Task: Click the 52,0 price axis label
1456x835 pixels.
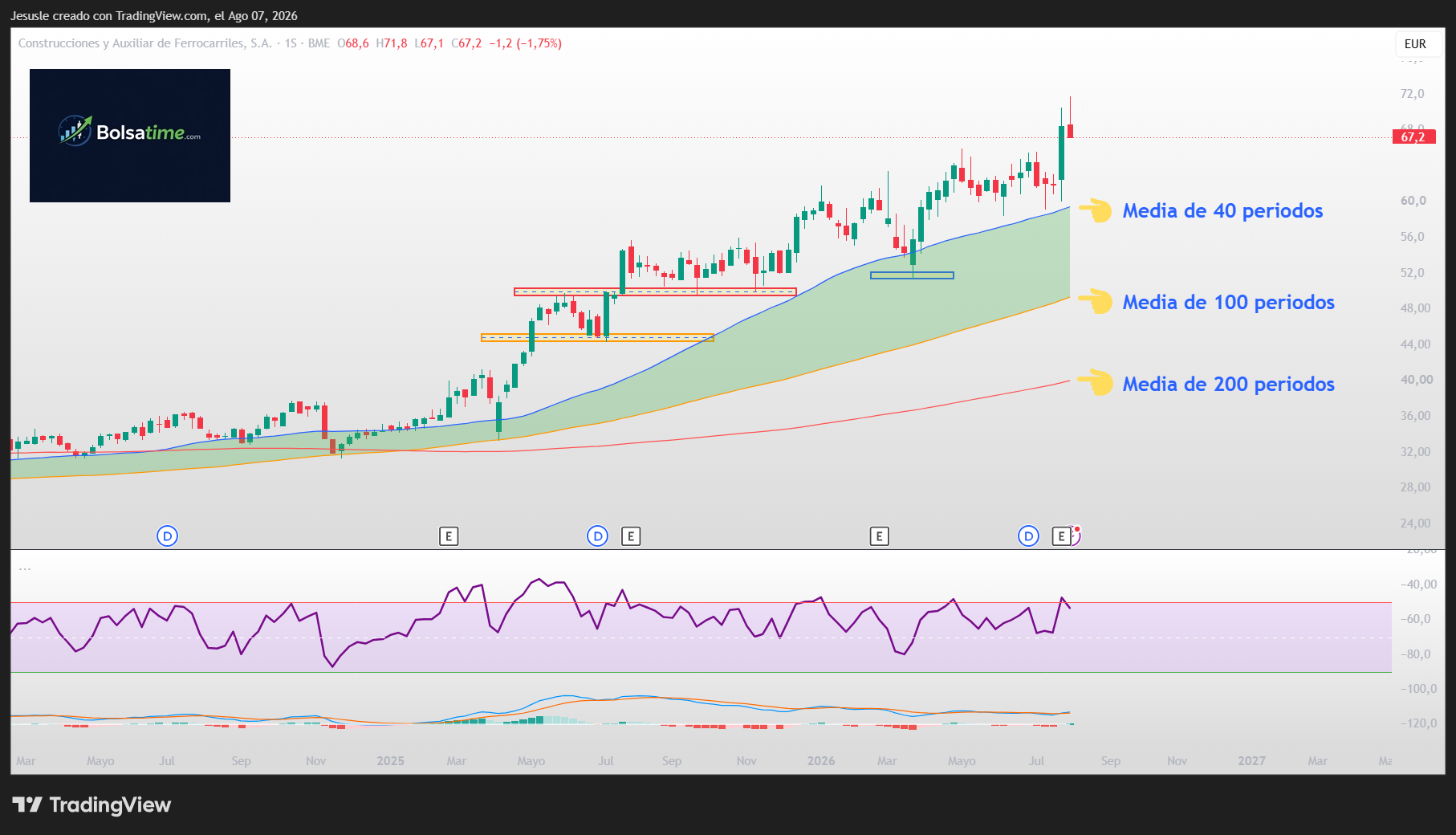Action: [x=1412, y=273]
